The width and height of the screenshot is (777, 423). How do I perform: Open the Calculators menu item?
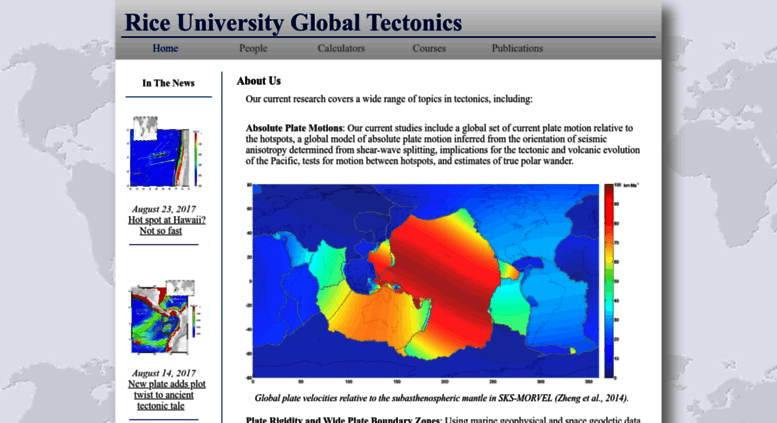click(341, 49)
